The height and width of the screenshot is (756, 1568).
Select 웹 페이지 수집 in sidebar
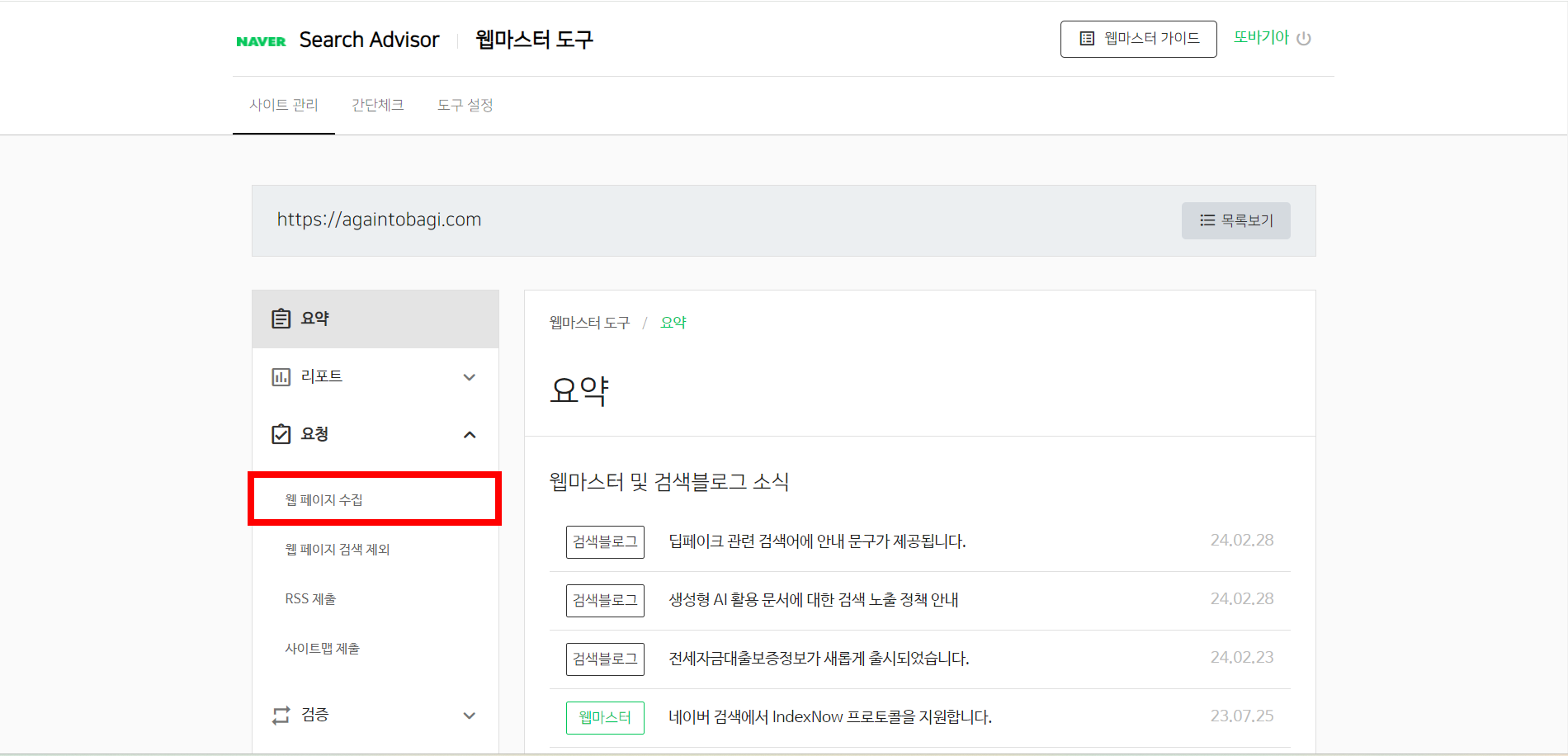click(x=325, y=498)
